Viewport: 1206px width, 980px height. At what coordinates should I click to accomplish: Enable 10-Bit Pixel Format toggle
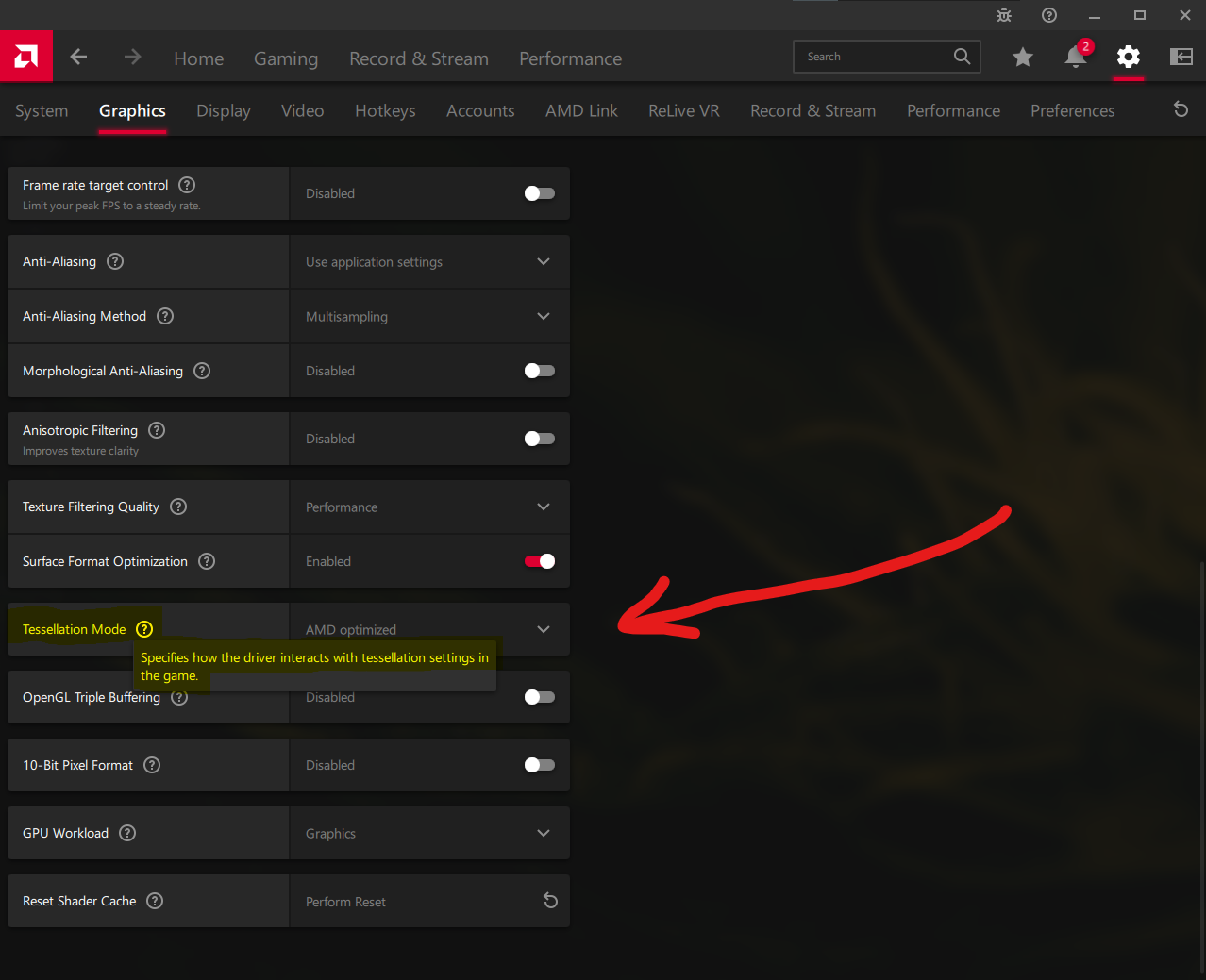click(540, 765)
